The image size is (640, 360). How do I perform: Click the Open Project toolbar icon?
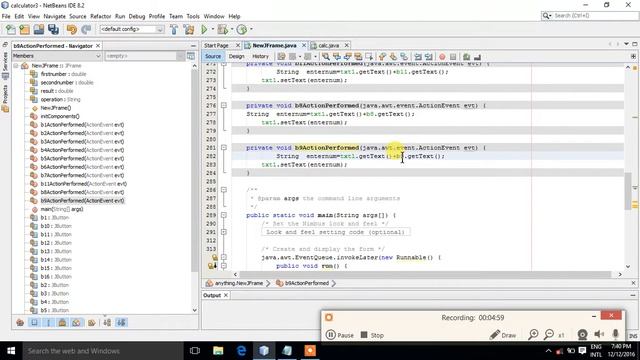[39, 29]
